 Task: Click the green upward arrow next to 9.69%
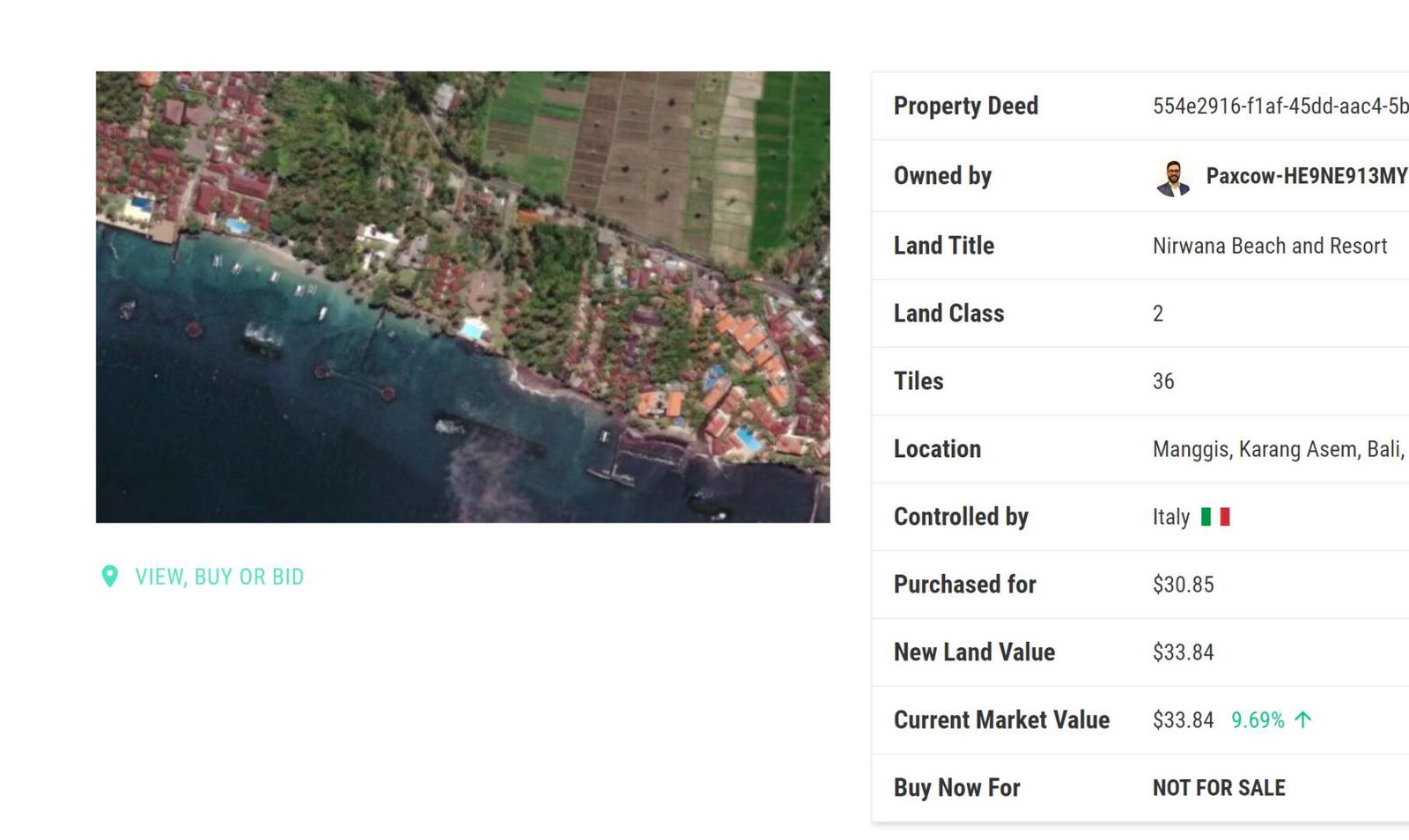[1303, 720]
